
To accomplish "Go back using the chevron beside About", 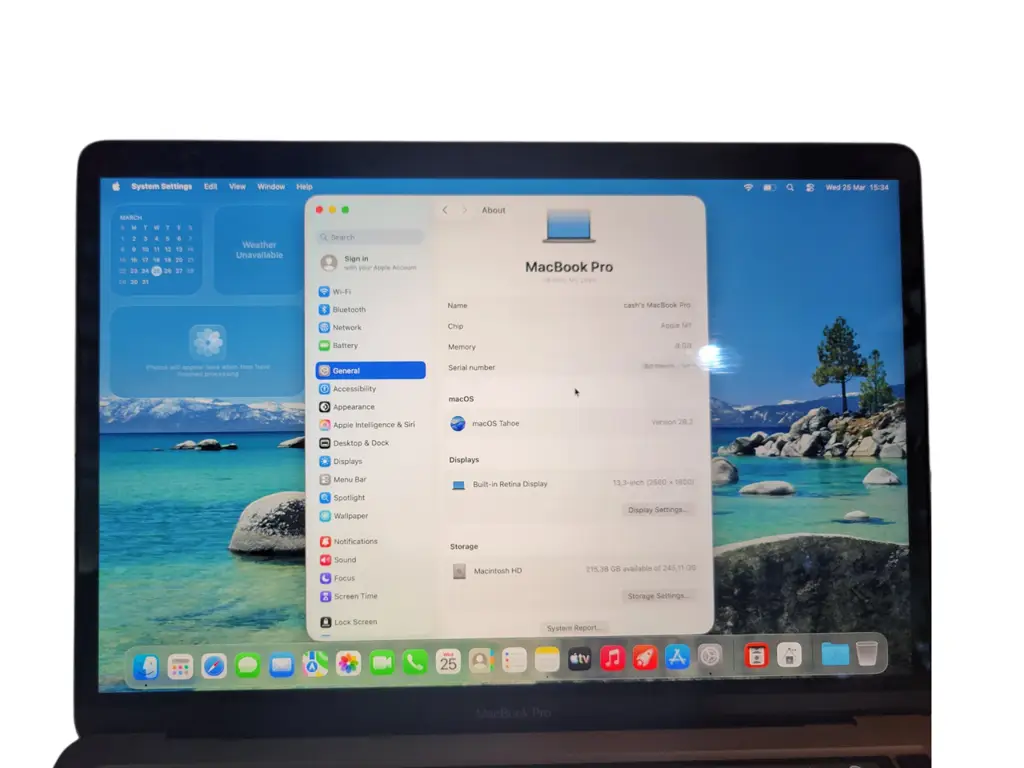I will point(445,210).
